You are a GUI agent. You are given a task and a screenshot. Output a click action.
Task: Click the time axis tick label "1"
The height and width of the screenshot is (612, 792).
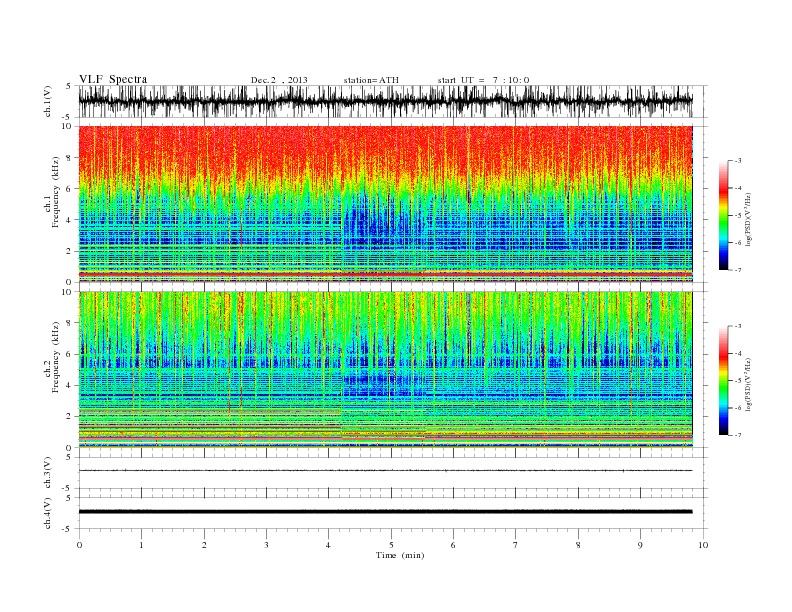point(141,545)
